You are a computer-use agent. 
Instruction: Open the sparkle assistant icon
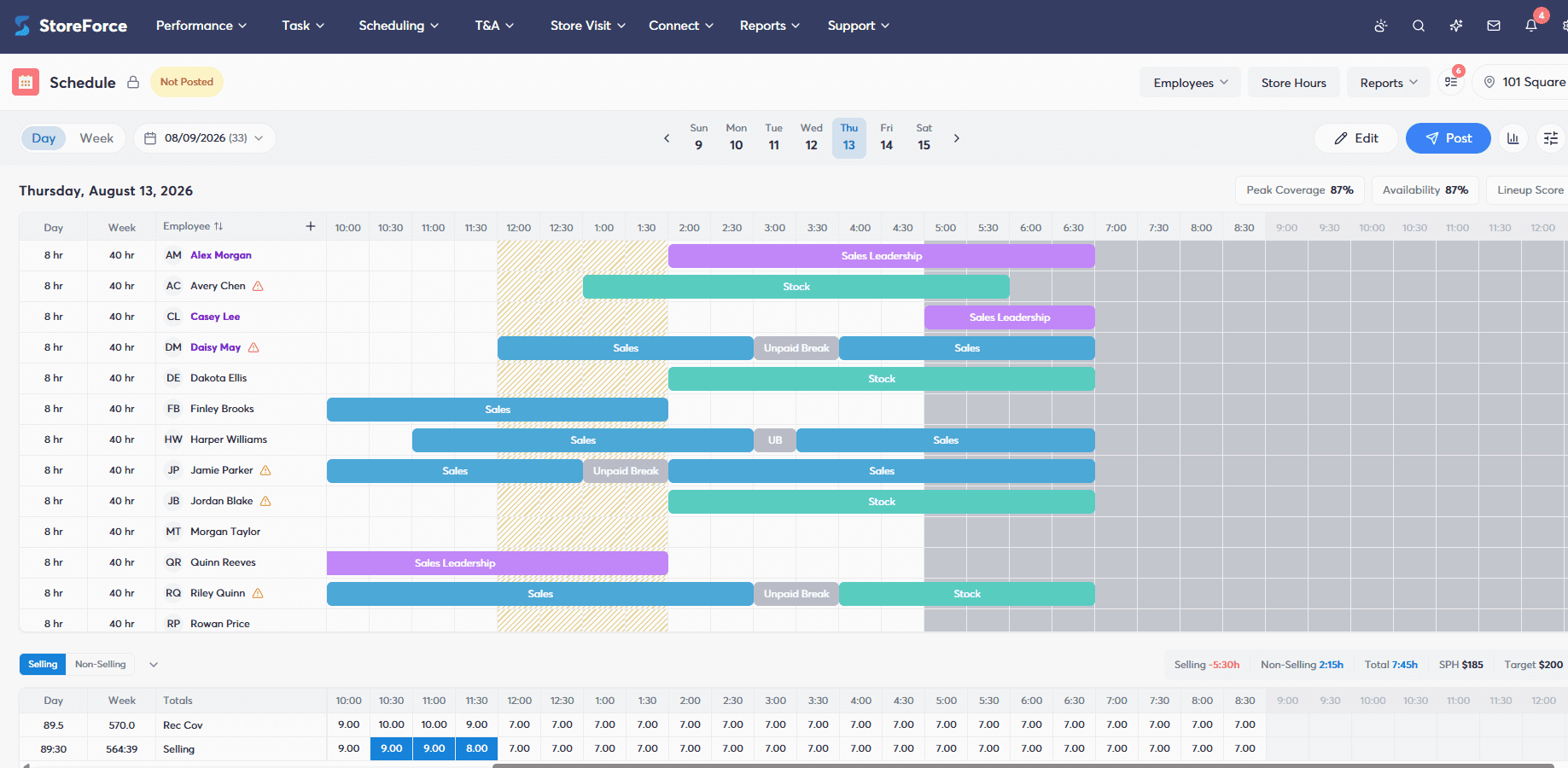coord(1455,26)
